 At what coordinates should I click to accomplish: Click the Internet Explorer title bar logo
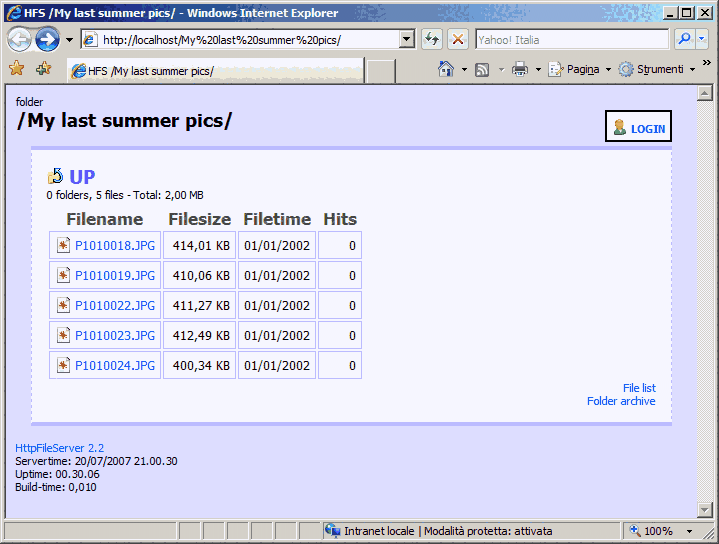click(13, 12)
